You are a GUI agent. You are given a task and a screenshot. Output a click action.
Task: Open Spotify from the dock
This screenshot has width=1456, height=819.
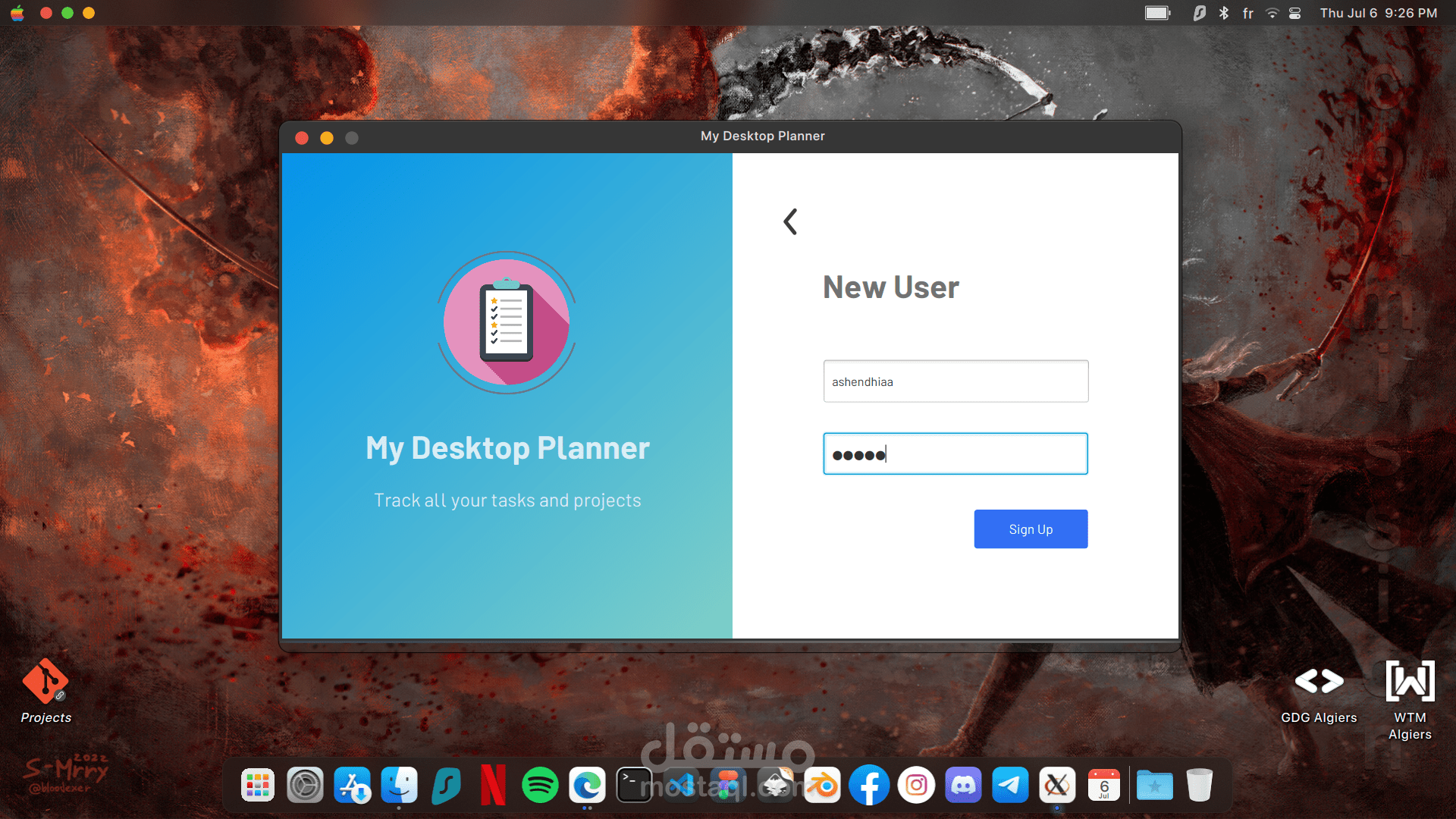(540, 786)
